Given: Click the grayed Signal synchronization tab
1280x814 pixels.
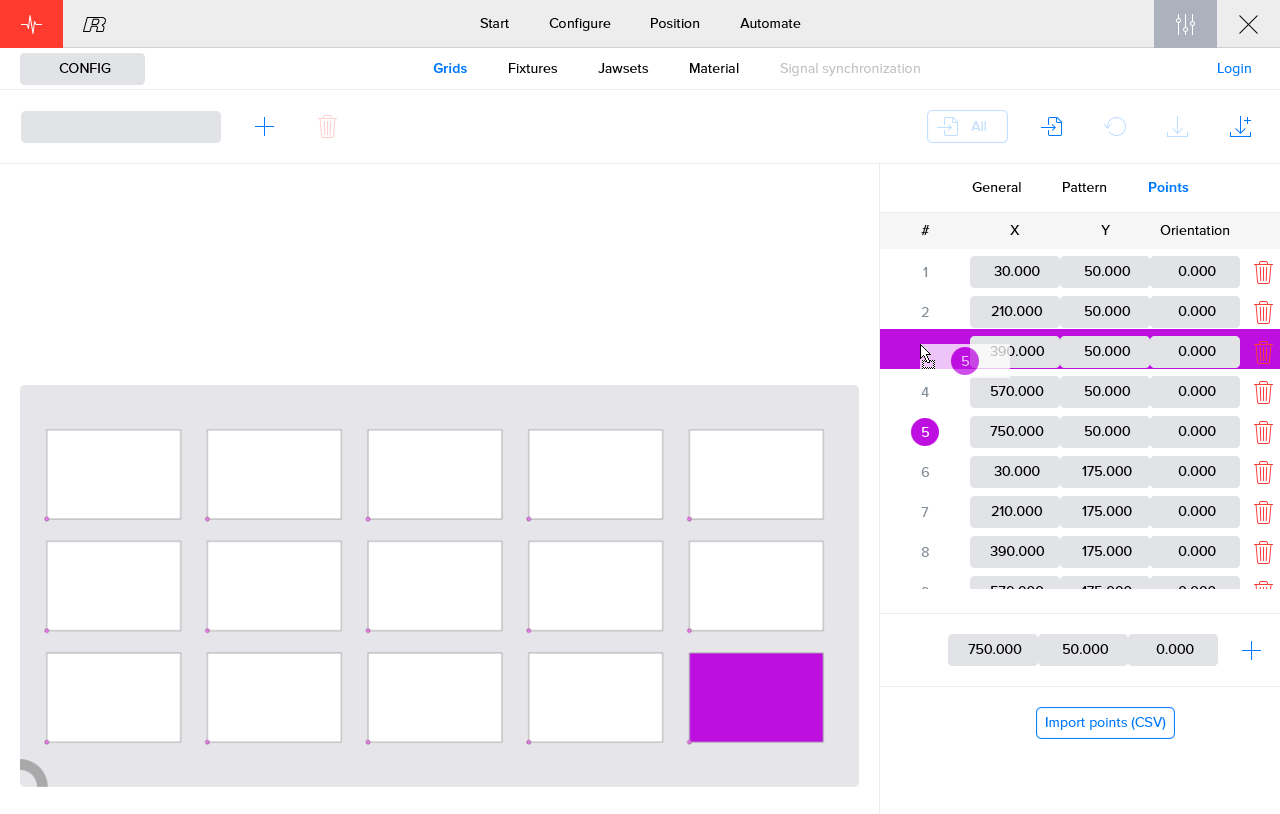Looking at the screenshot, I should 850,68.
